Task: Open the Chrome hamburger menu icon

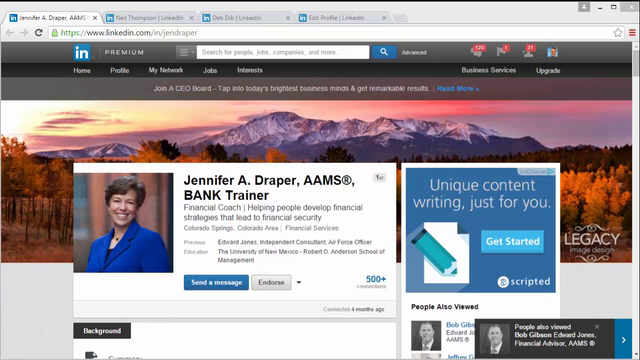Action: (632, 33)
